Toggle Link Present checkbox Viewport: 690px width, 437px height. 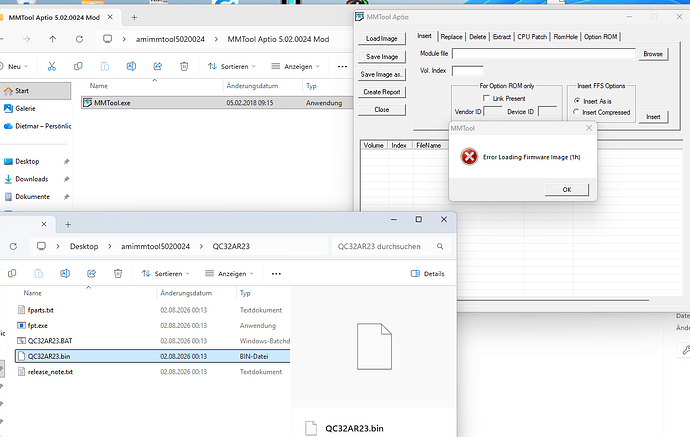[x=486, y=98]
